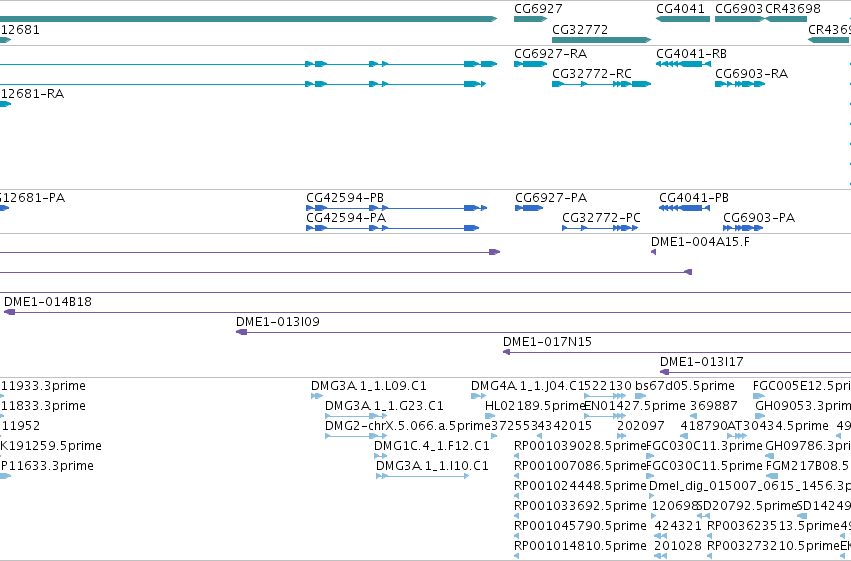Click the DMG4A.1_1.J04.C1 label
This screenshot has width=851, height=561.
(x=527, y=386)
